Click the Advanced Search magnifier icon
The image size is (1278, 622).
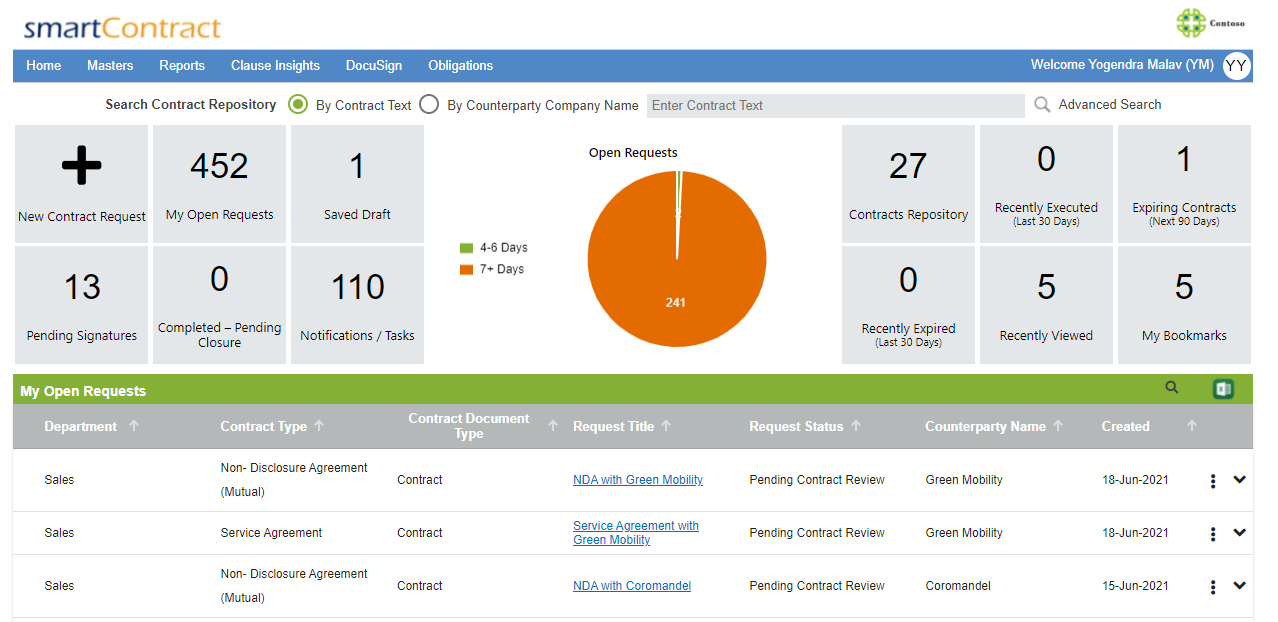tap(1042, 104)
